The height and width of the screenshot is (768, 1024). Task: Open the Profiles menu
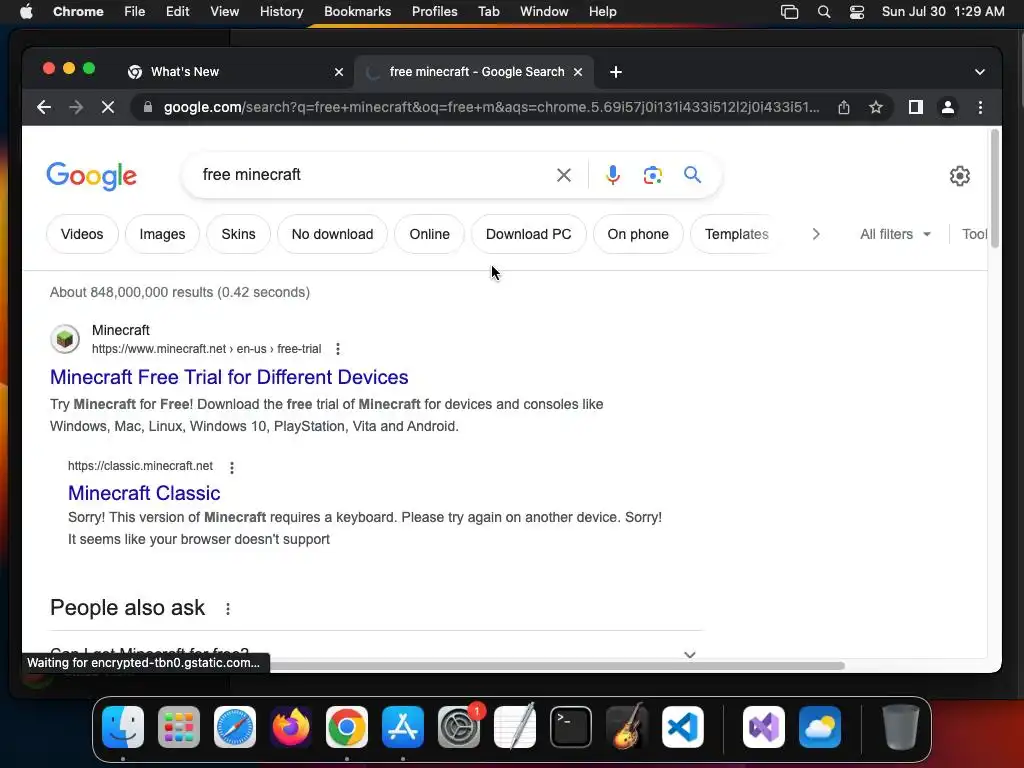pos(434,12)
